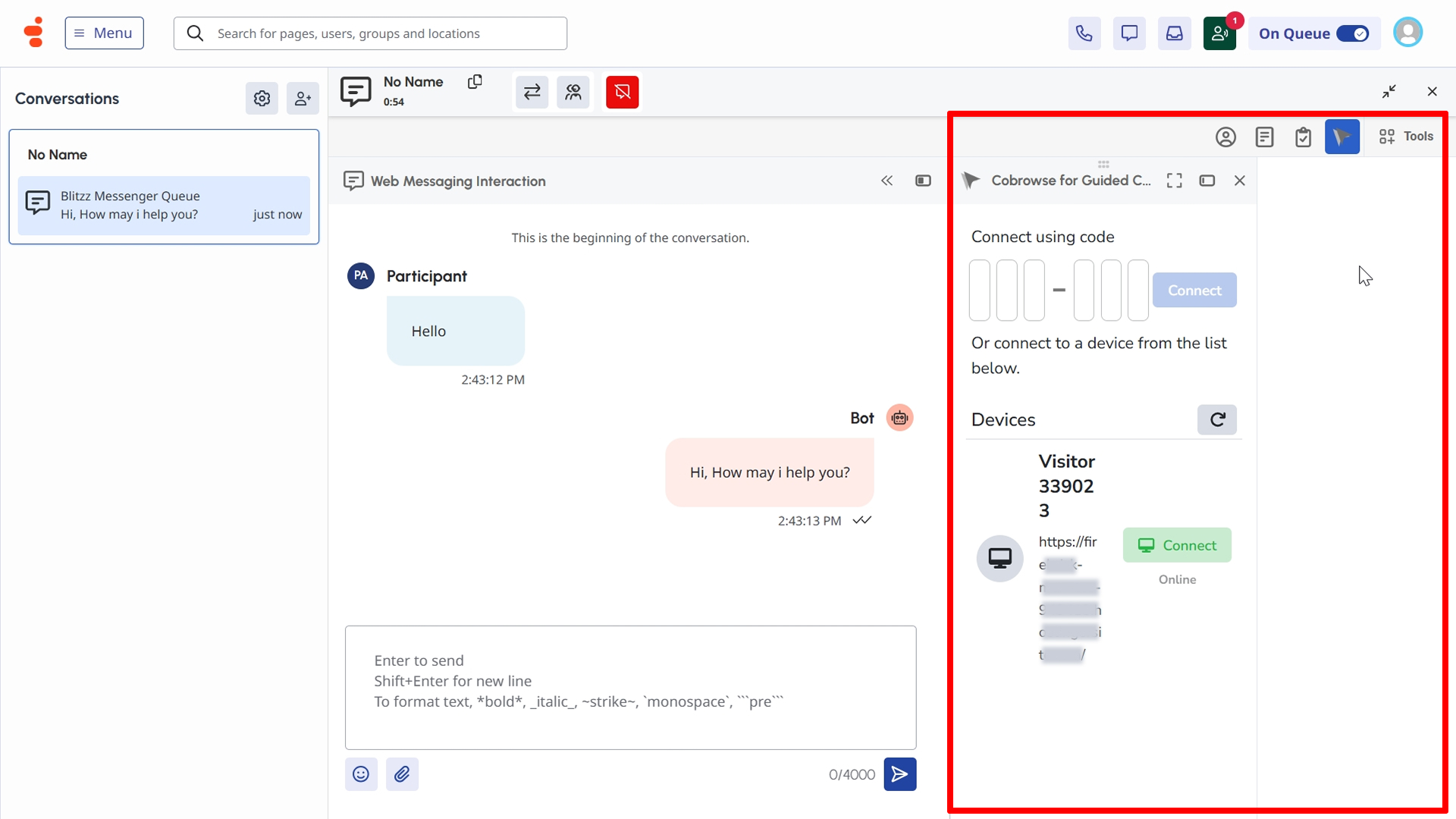Toggle the Web Messaging panel layout icon
This screenshot has width=1456, height=819.
tap(923, 180)
